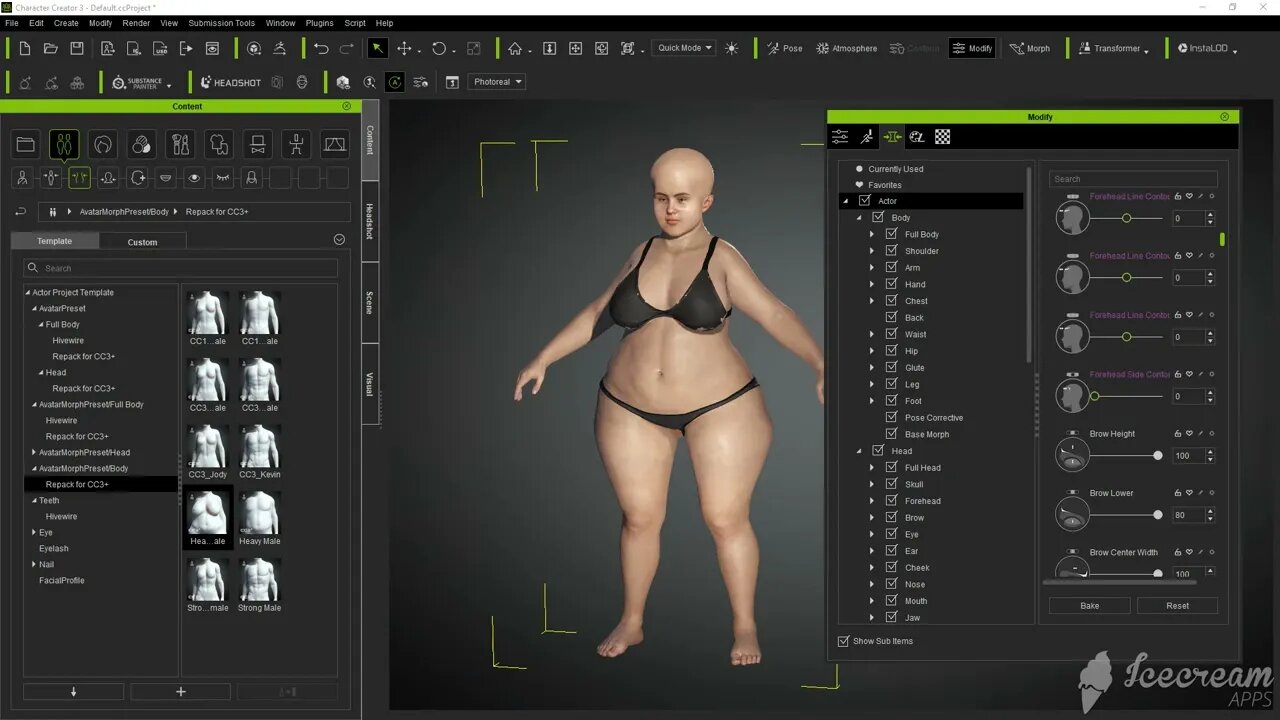Open the Plugins menu
Screen dimensions: 1280x720
coord(319,23)
